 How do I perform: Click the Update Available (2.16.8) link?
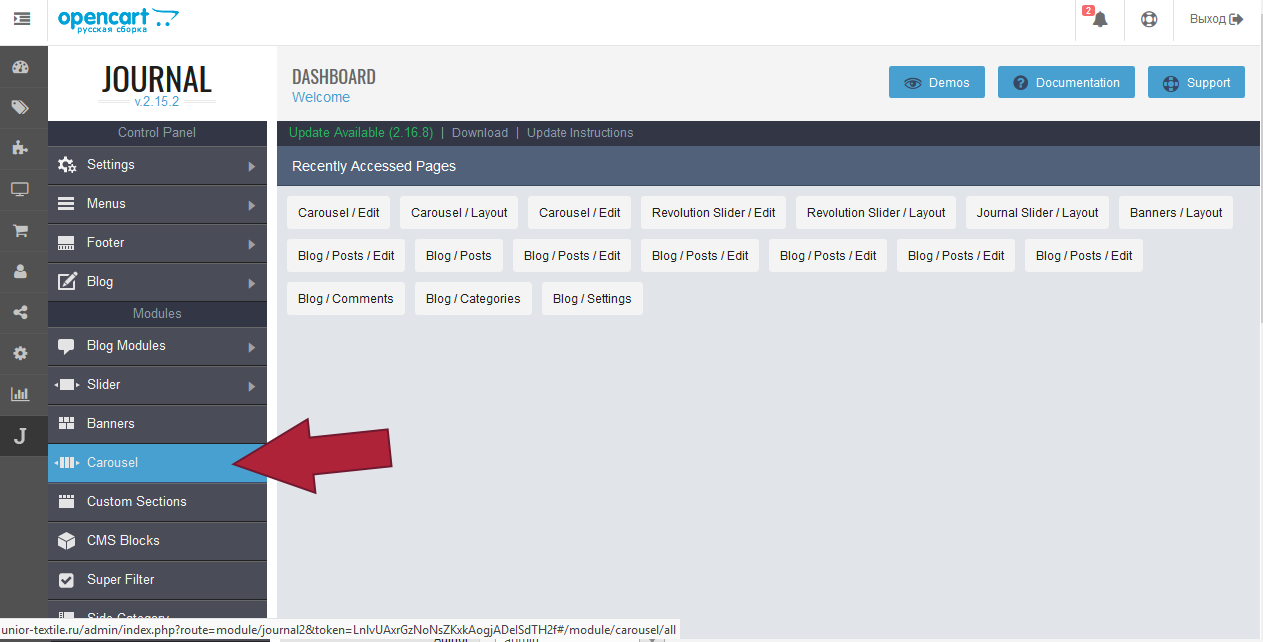pos(361,133)
